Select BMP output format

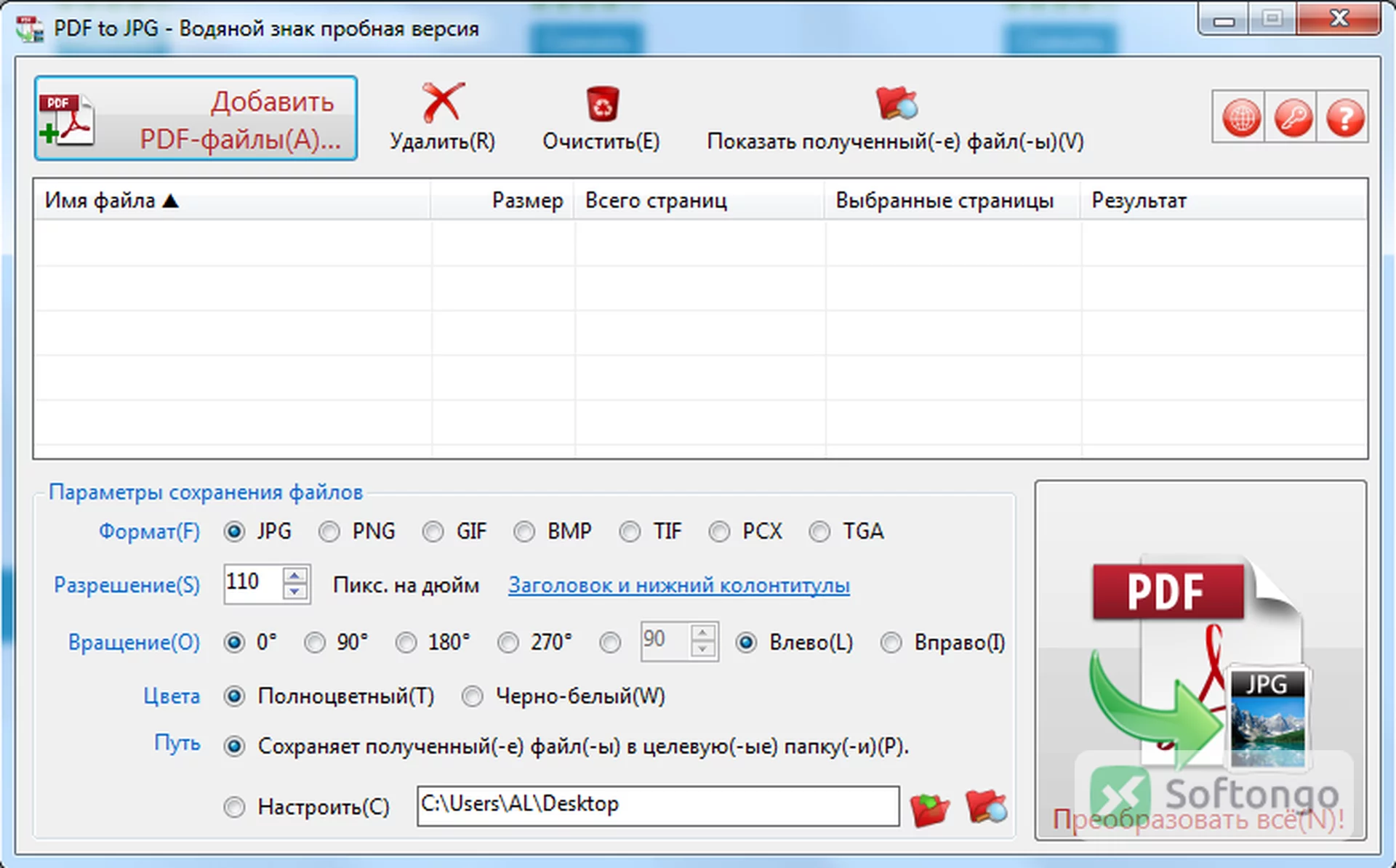(x=524, y=531)
